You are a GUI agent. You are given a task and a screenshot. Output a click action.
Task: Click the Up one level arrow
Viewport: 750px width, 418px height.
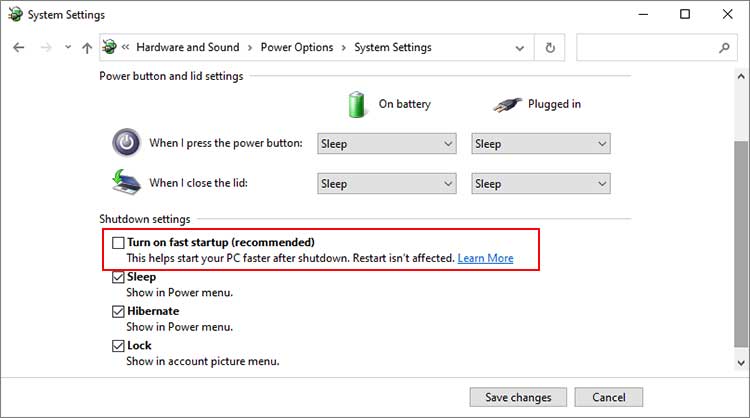point(87,47)
